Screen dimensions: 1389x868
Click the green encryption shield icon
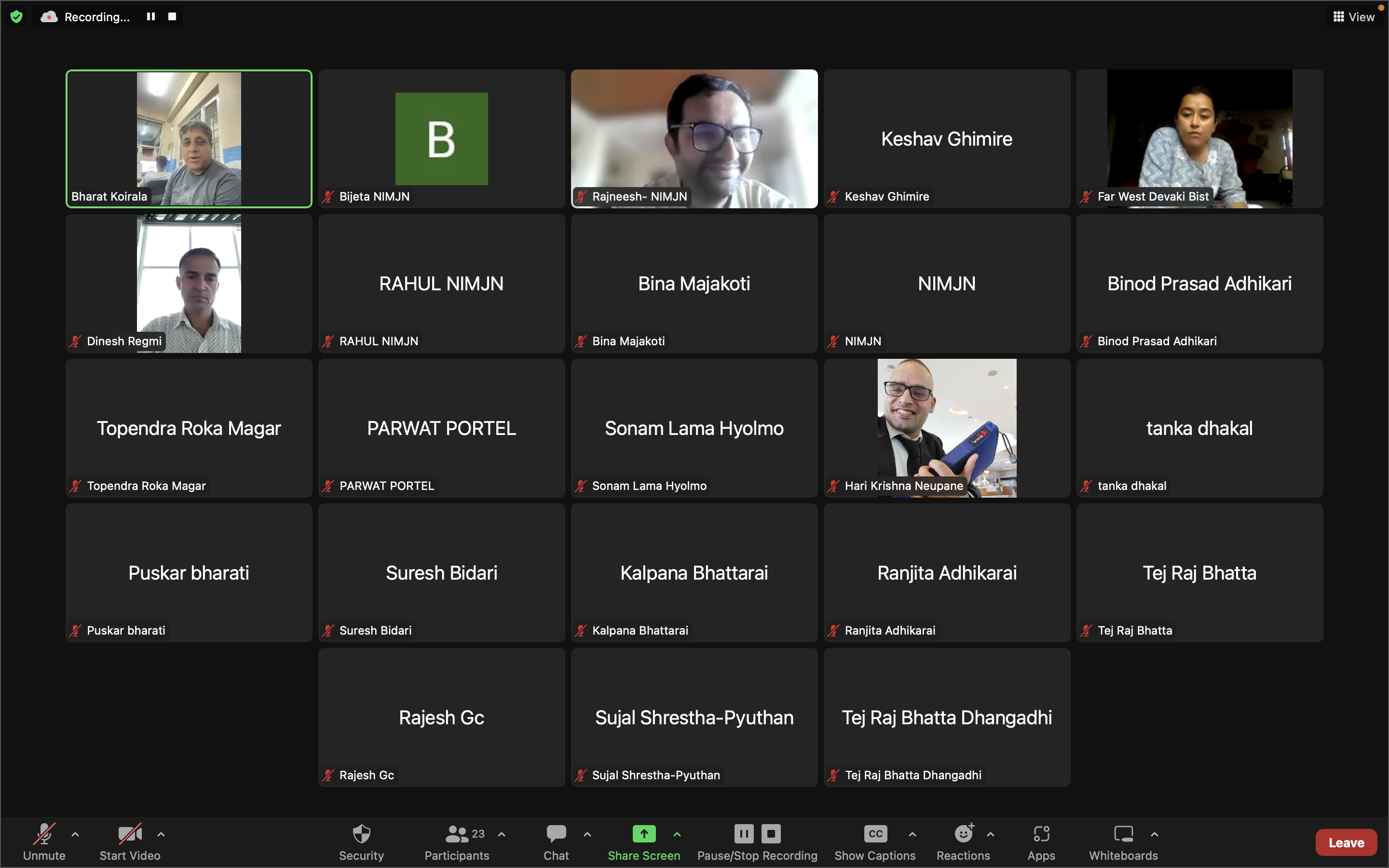tap(17, 17)
